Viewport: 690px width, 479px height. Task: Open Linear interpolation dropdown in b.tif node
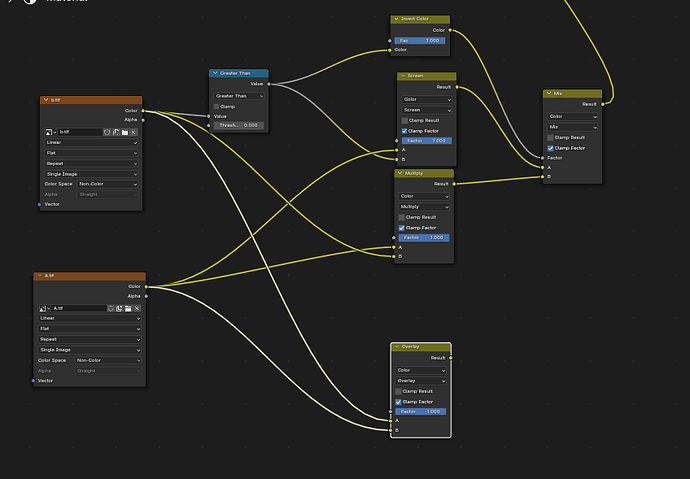[x=91, y=143]
